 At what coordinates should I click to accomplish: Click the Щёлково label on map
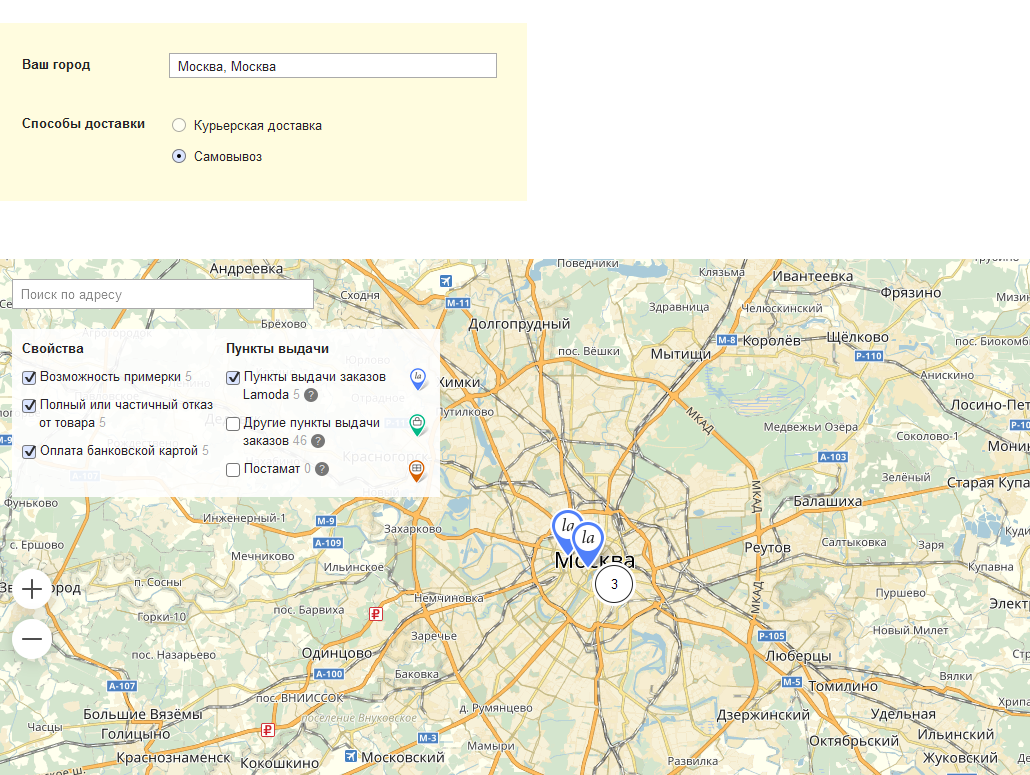857,337
